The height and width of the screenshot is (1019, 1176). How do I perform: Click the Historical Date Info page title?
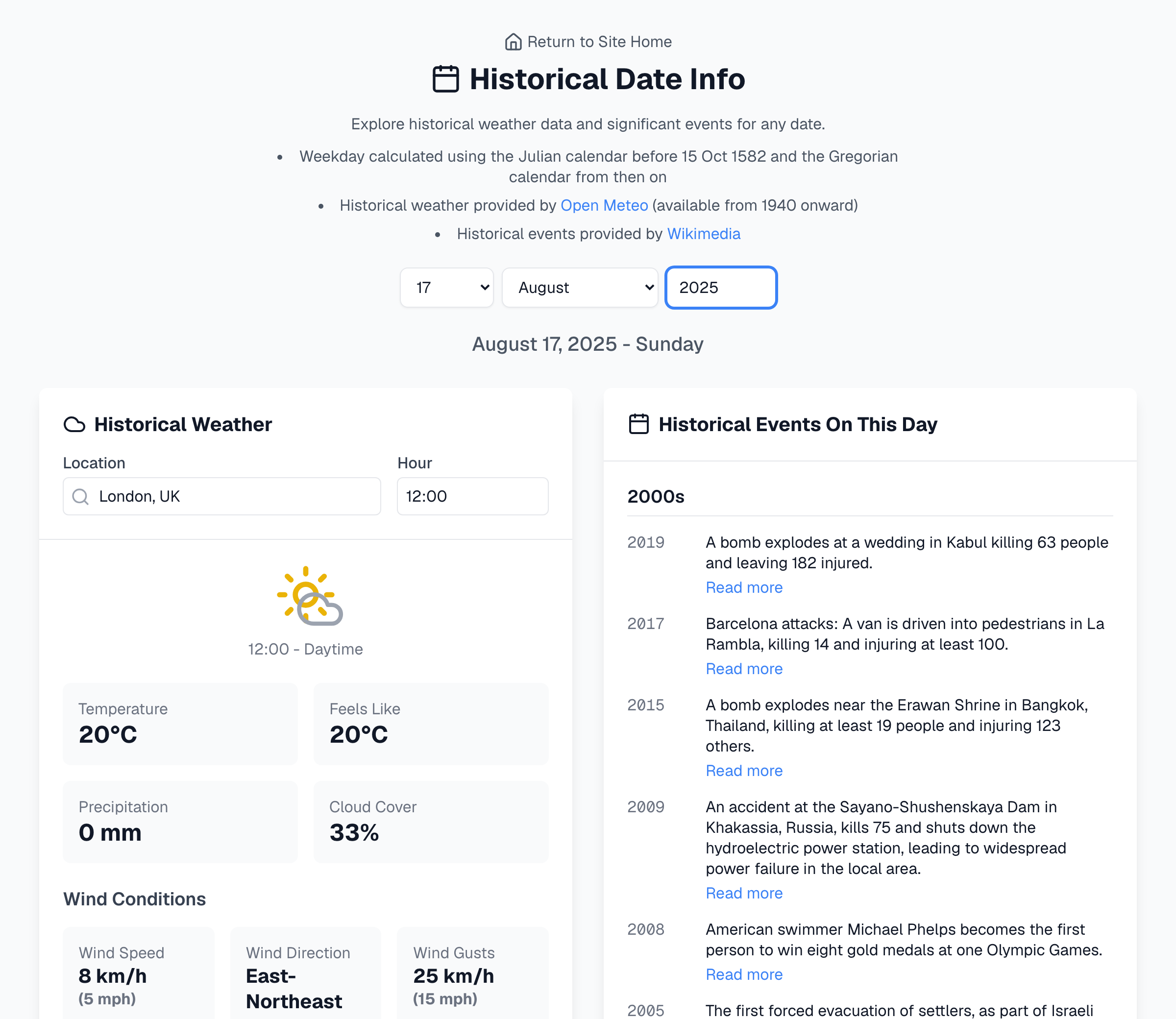(607, 79)
